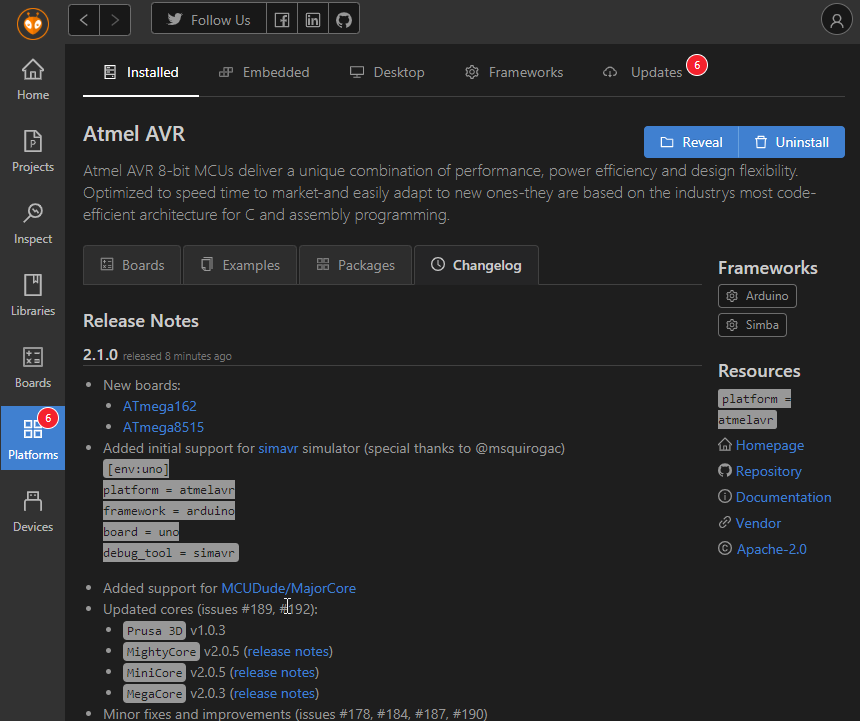The width and height of the screenshot is (860, 721).
Task: Follow the simavr link
Action: (x=278, y=449)
